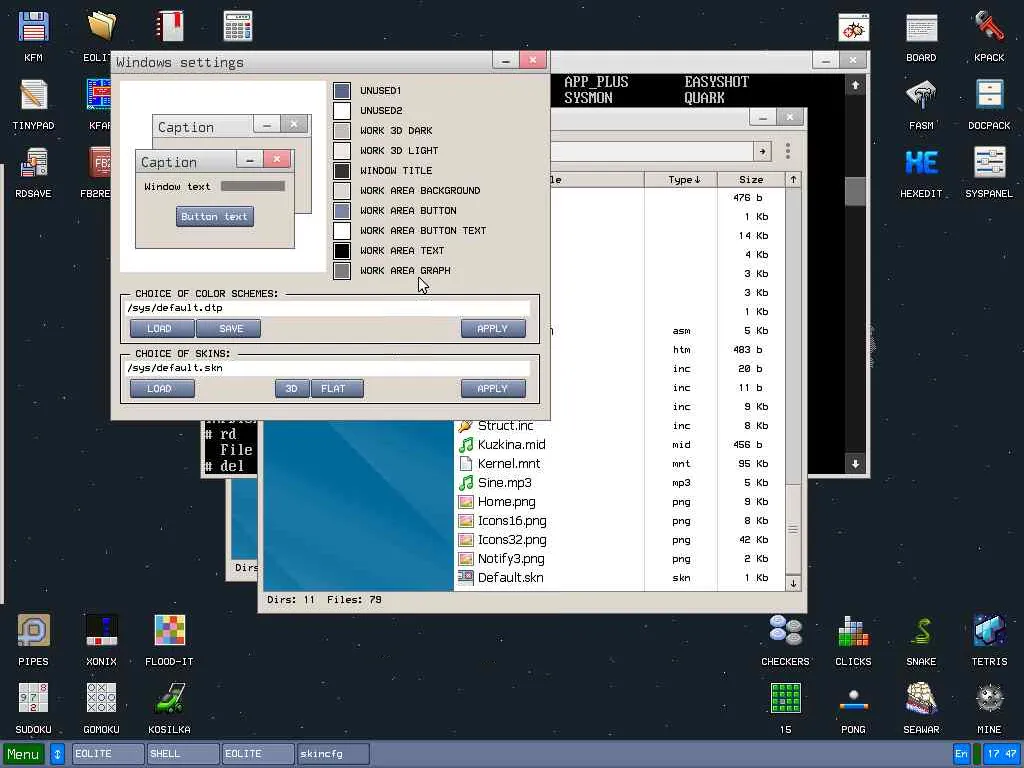Change the En keyboard language indicator
Viewport: 1024px width, 768px height.
pyautogui.click(x=961, y=754)
